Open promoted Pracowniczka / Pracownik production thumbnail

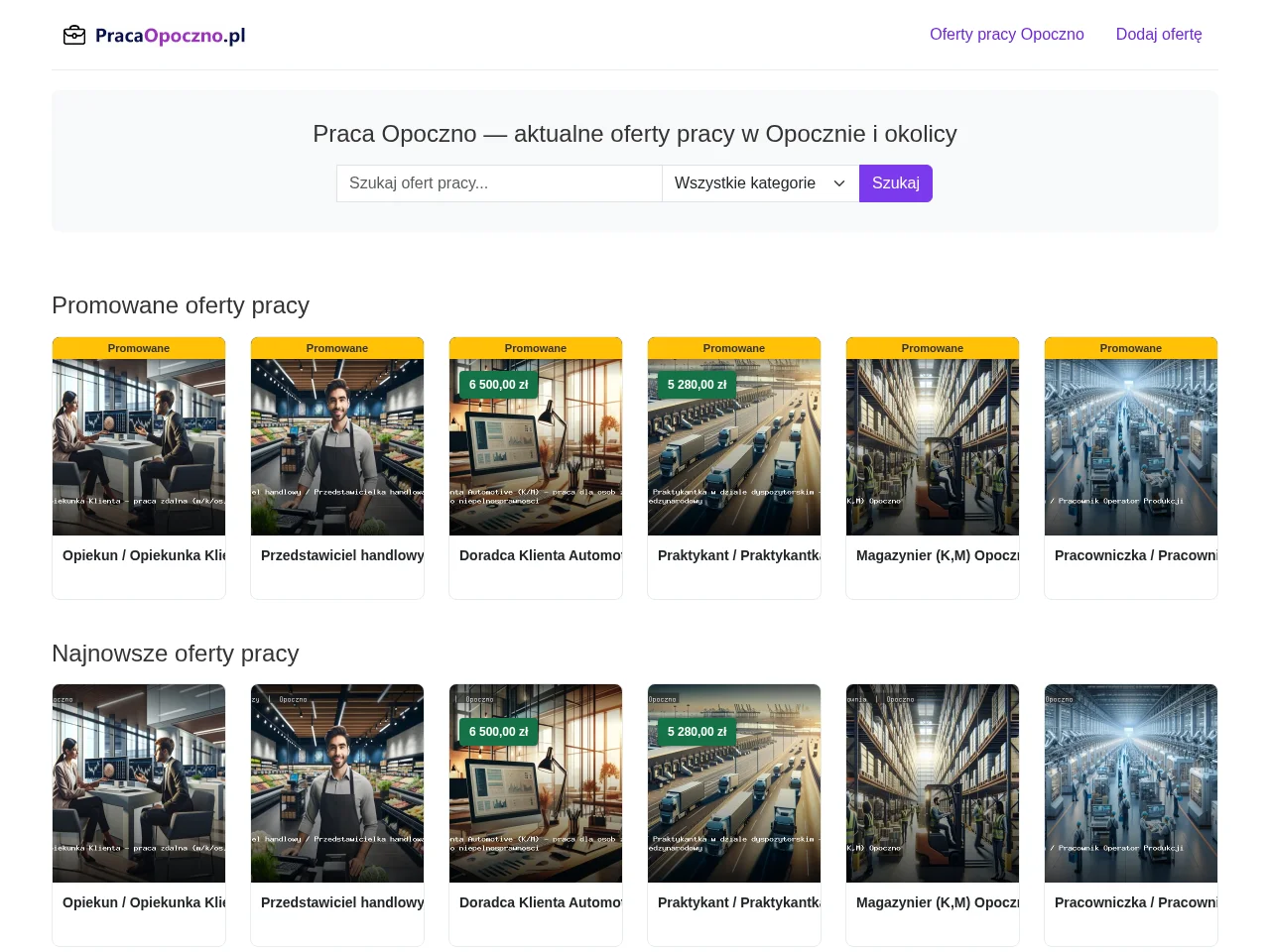(1131, 447)
